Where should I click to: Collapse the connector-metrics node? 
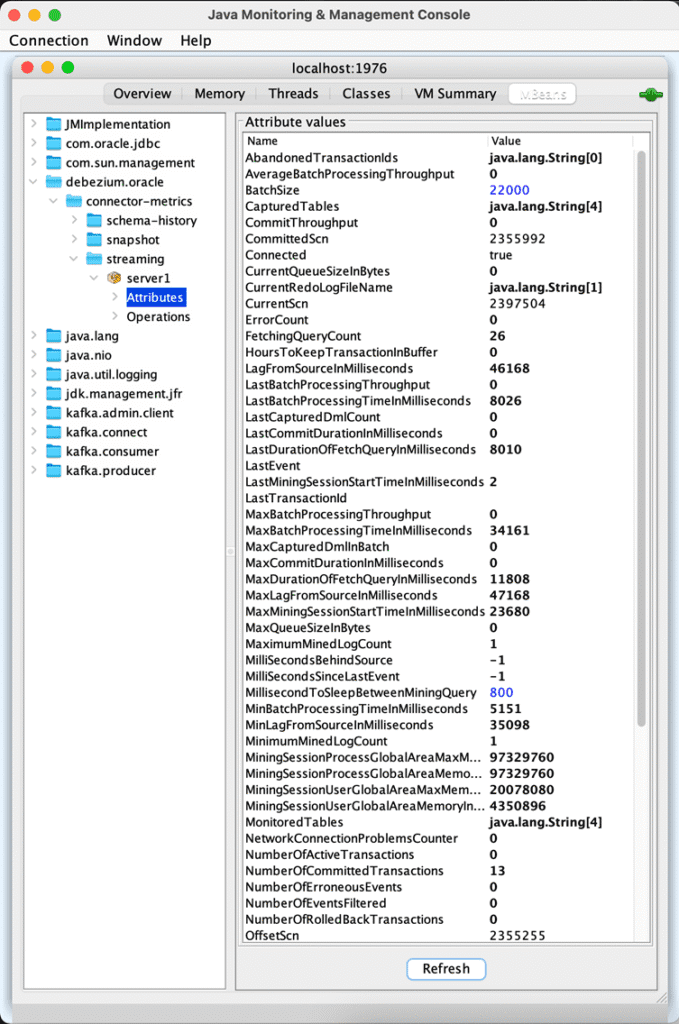pos(54,201)
